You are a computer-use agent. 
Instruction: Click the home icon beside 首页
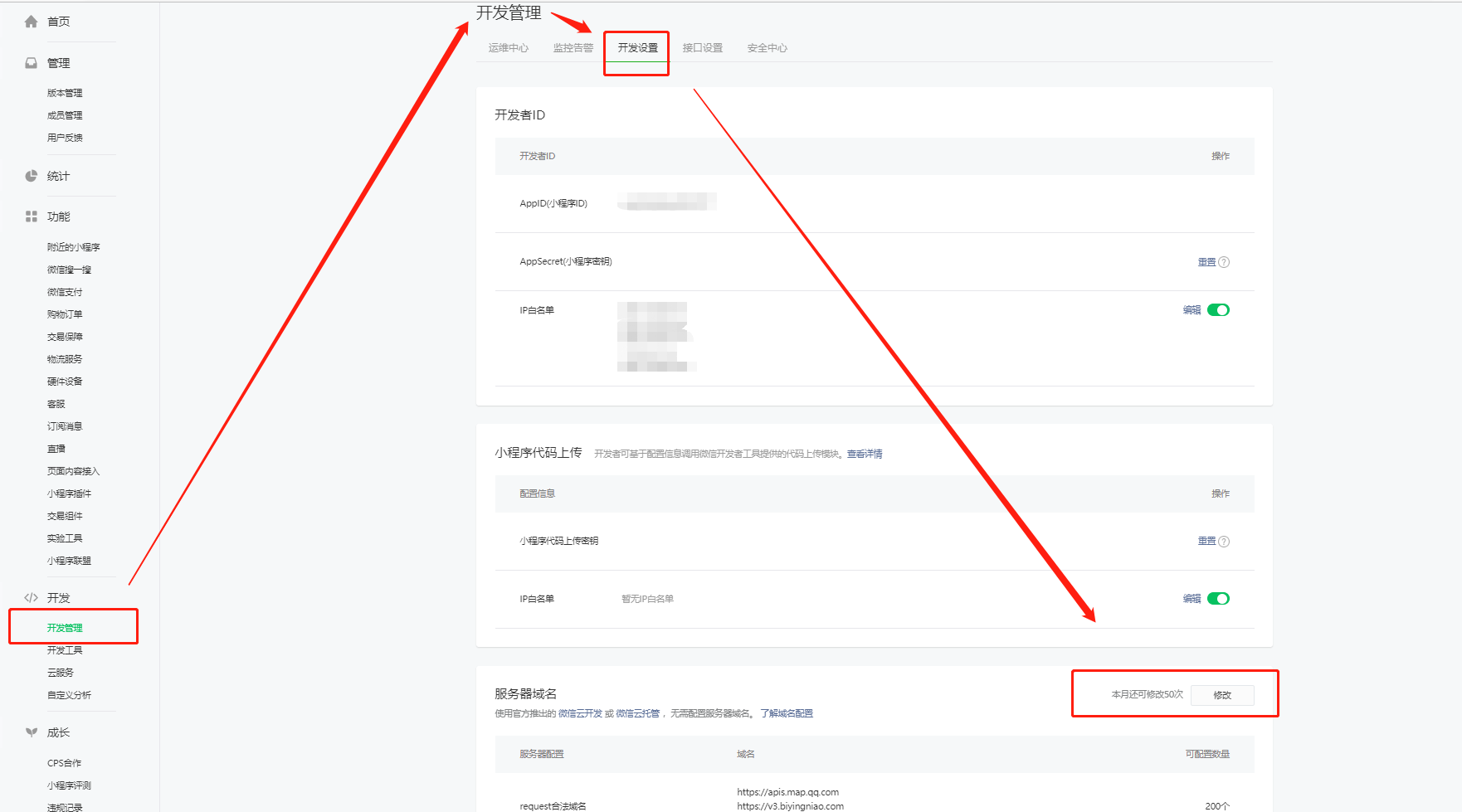(x=32, y=22)
